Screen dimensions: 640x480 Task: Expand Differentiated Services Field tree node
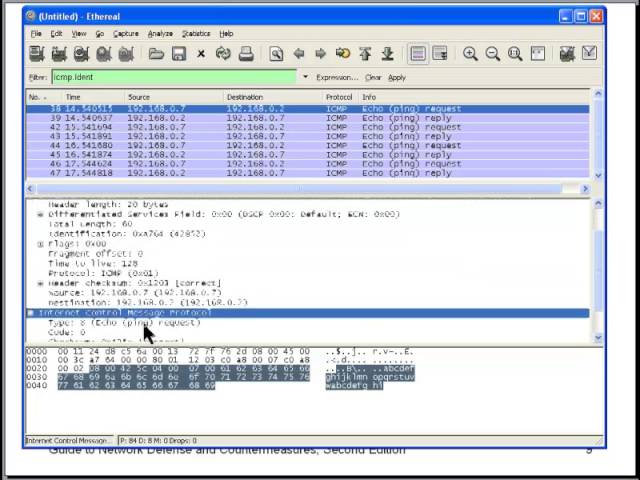point(40,214)
